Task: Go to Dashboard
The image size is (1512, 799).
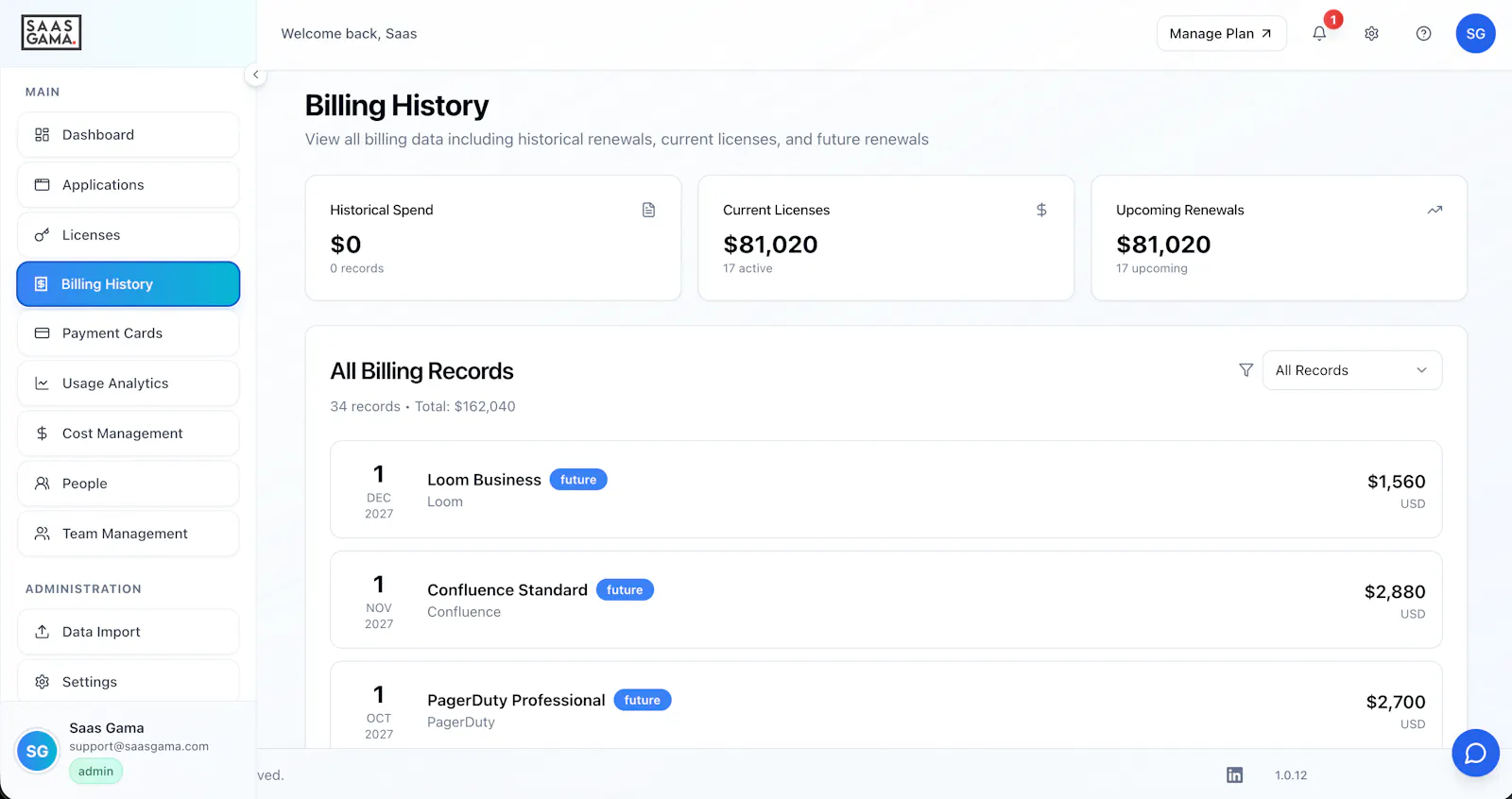Action: tap(129, 135)
